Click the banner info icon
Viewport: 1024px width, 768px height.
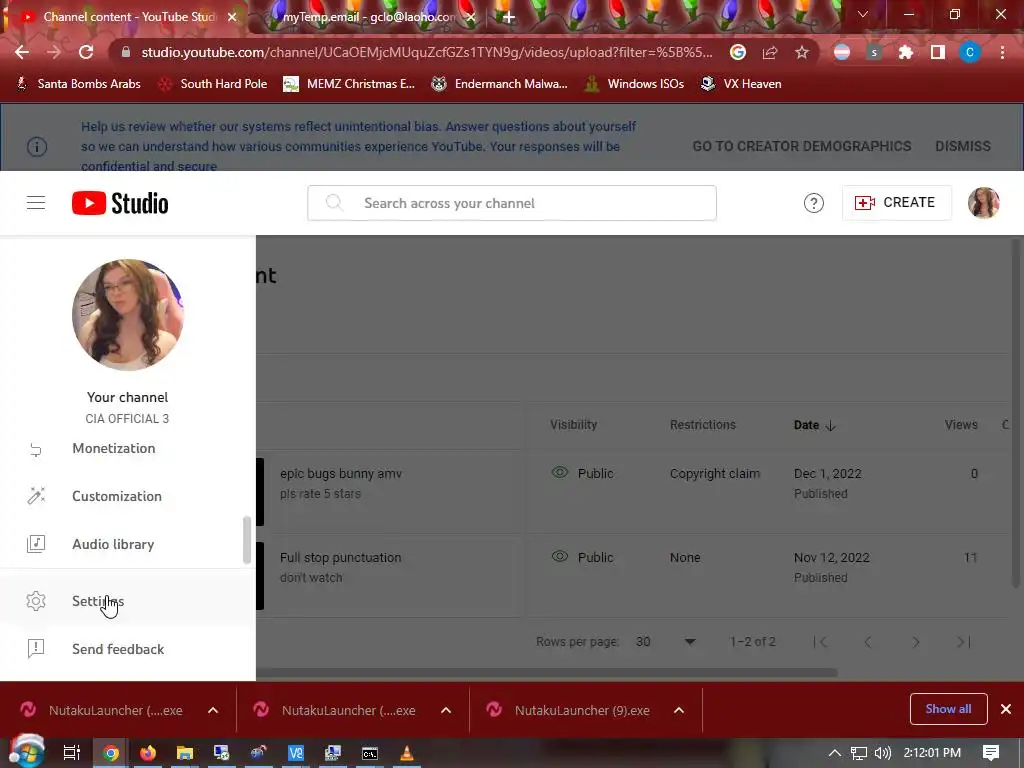[x=37, y=146]
